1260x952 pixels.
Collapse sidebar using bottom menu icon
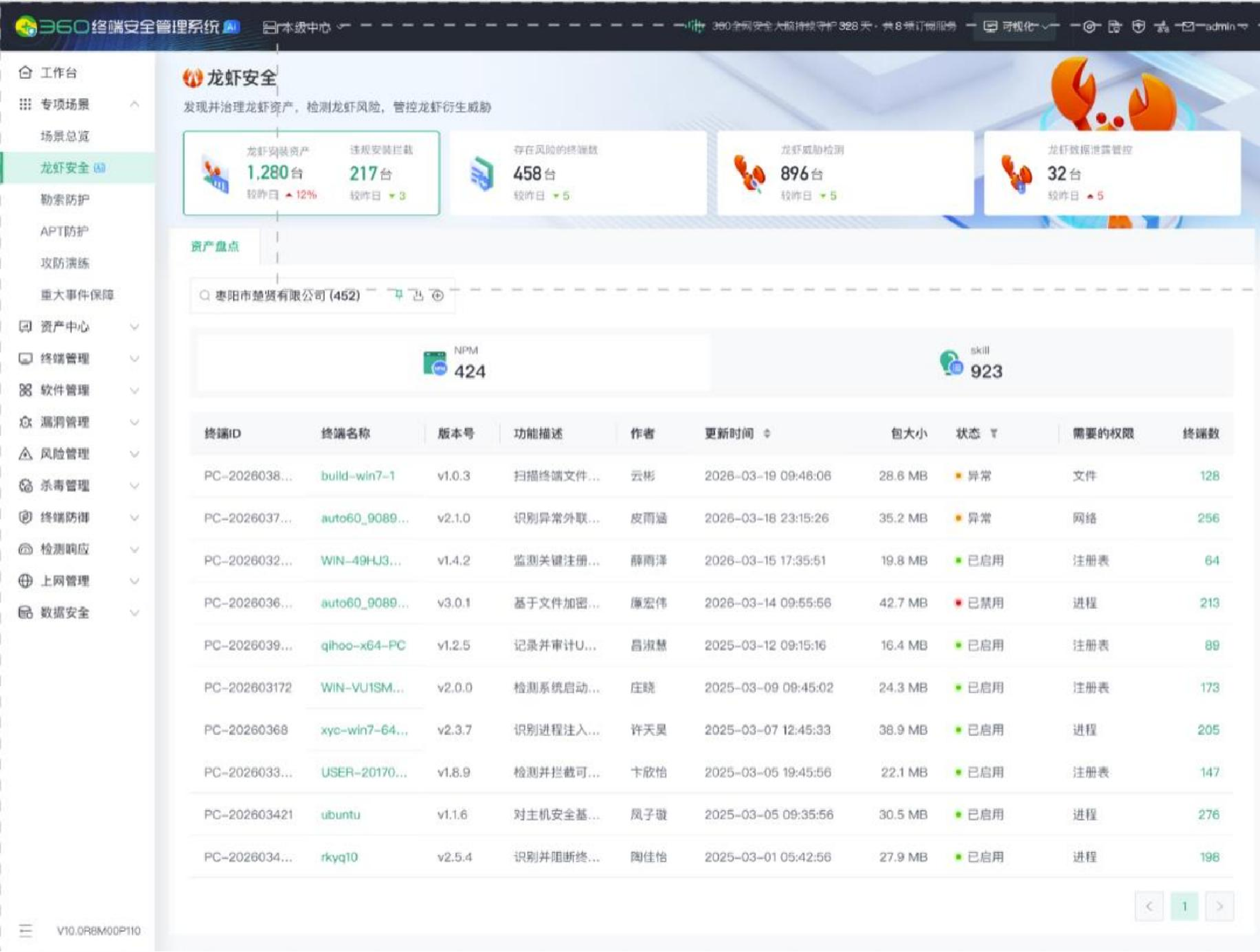[25, 930]
